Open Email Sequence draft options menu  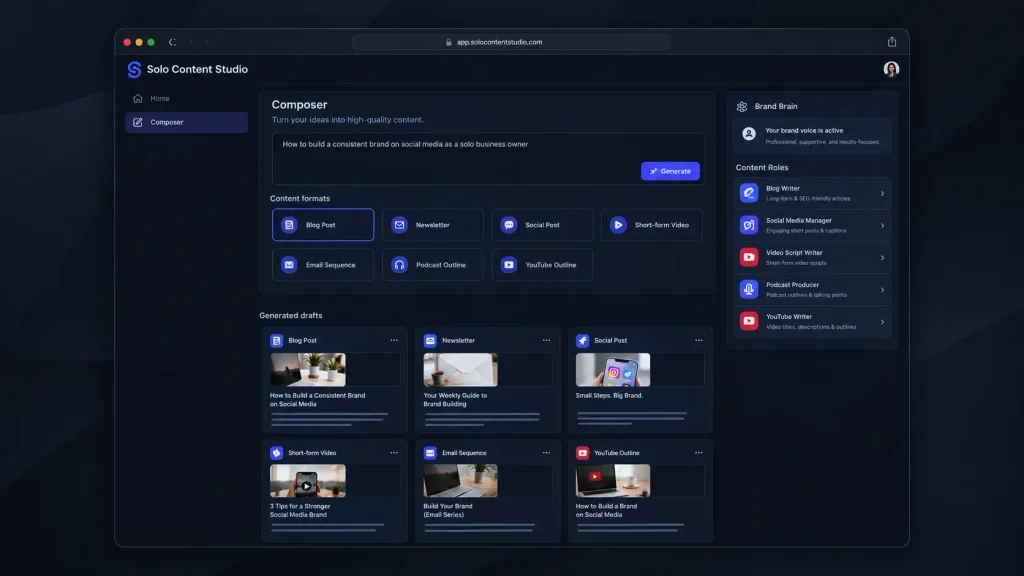pos(546,453)
